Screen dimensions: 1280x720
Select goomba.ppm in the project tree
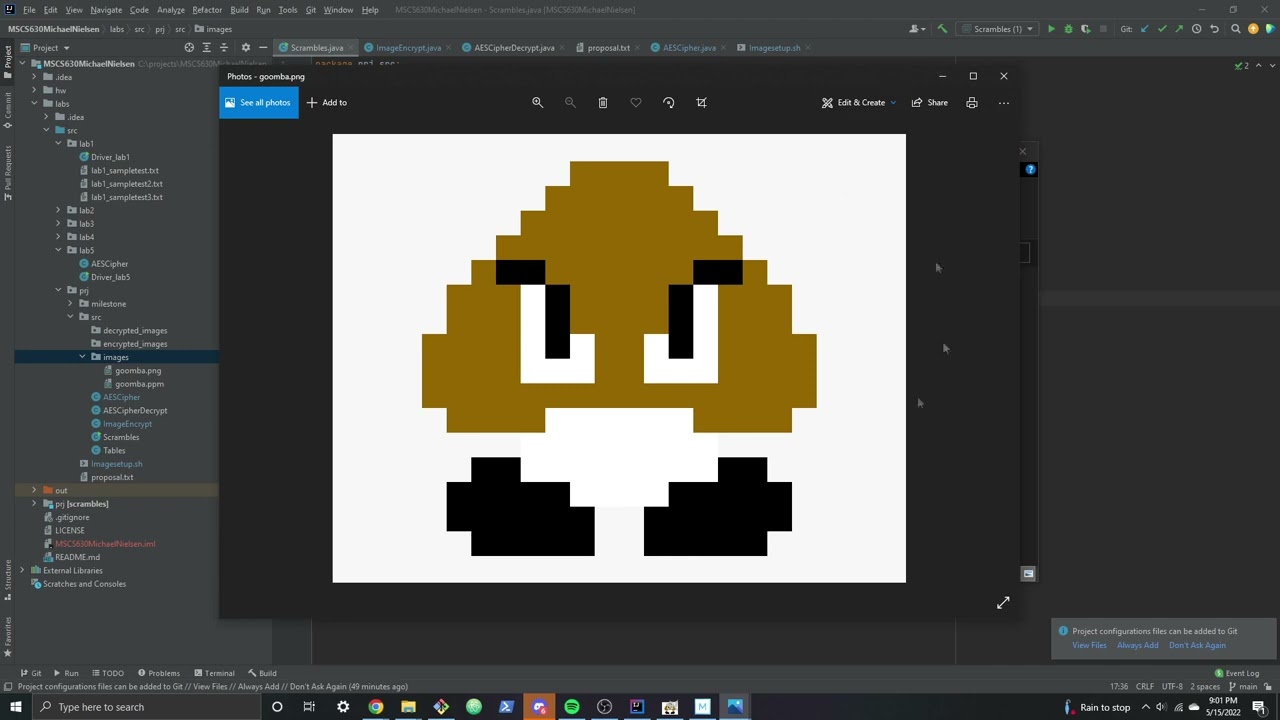click(139, 384)
